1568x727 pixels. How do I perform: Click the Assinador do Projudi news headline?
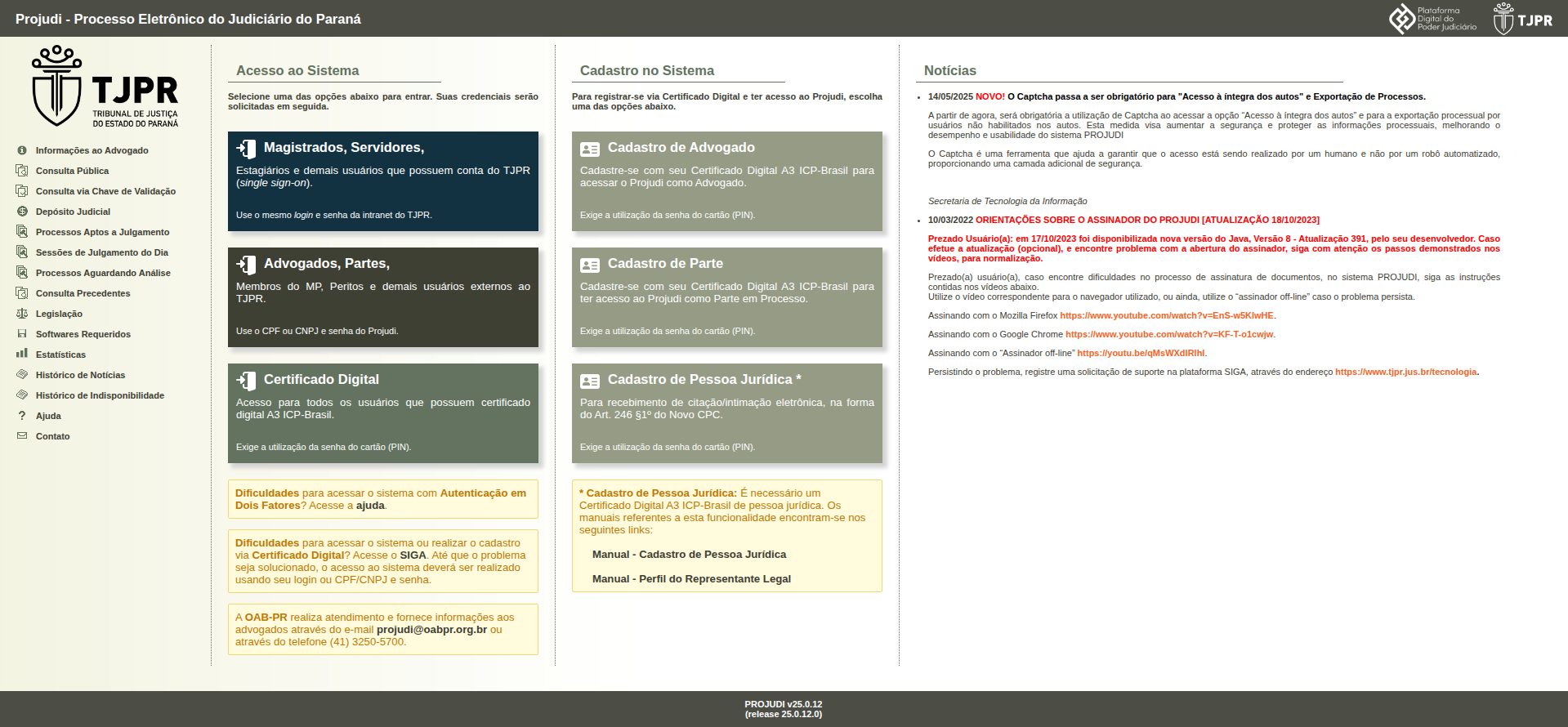(x=1147, y=220)
